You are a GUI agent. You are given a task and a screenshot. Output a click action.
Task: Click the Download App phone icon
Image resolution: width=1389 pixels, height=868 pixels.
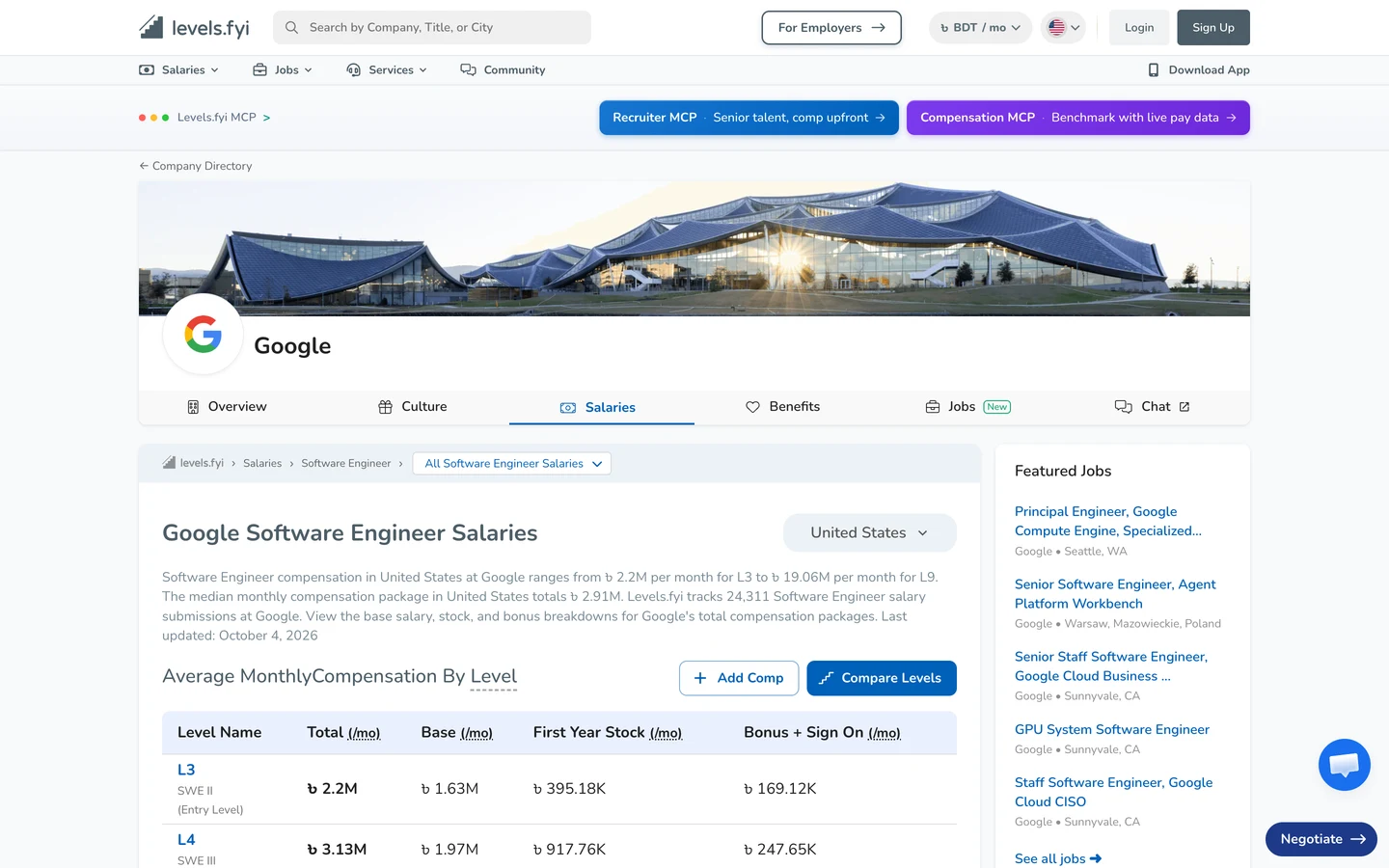pyautogui.click(x=1154, y=69)
